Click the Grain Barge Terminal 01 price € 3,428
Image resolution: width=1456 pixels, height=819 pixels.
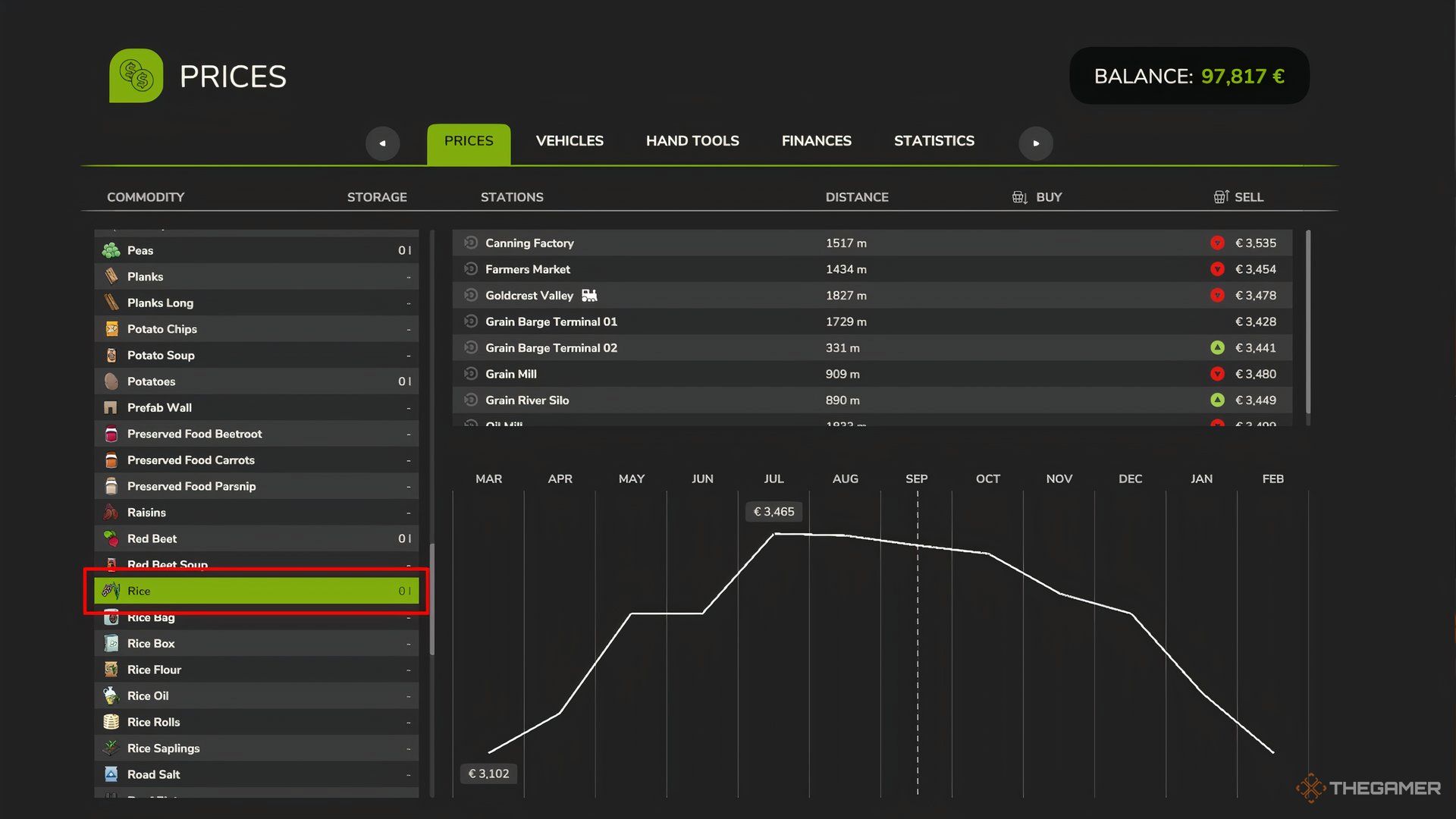pos(1256,322)
